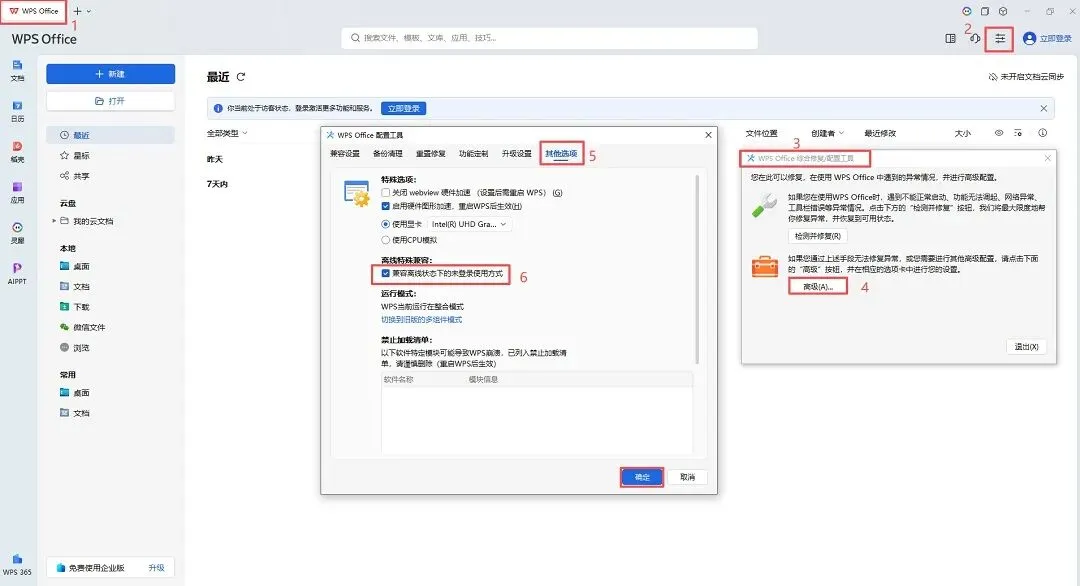
Task: Switch to 兼容设置 tab in config tool
Action: (345, 154)
